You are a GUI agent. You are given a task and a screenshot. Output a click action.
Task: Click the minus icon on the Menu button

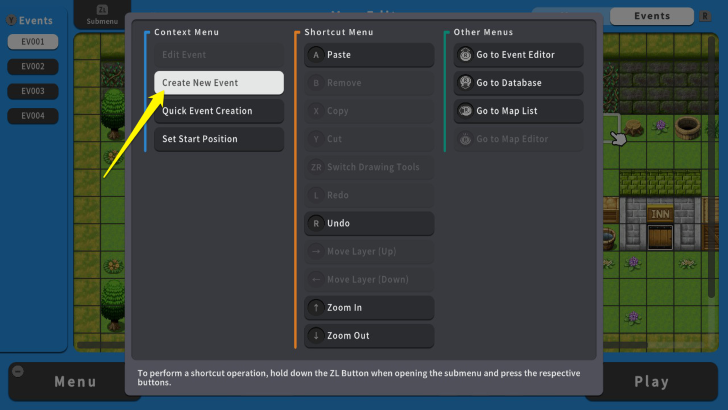coord(18,371)
